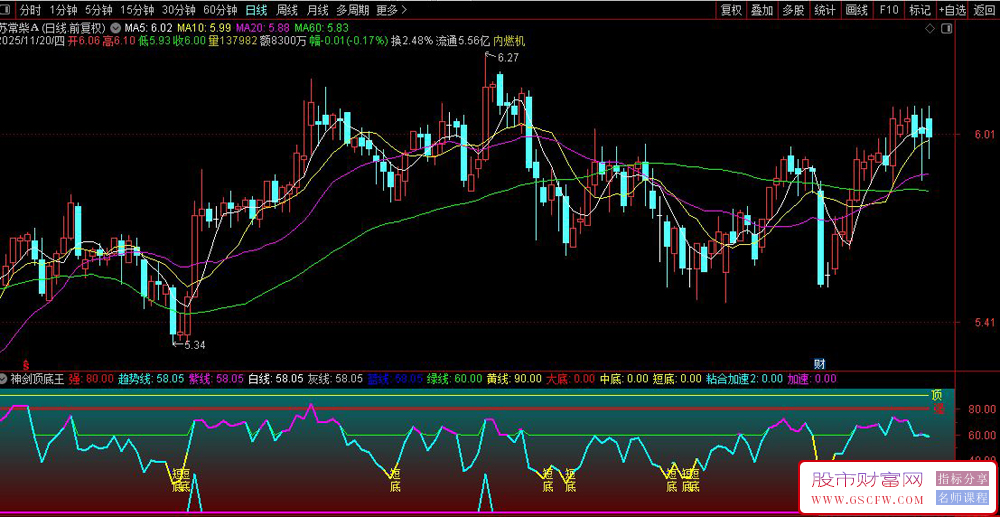
Task: Open the 分时 intraday view
Action: 30,10
